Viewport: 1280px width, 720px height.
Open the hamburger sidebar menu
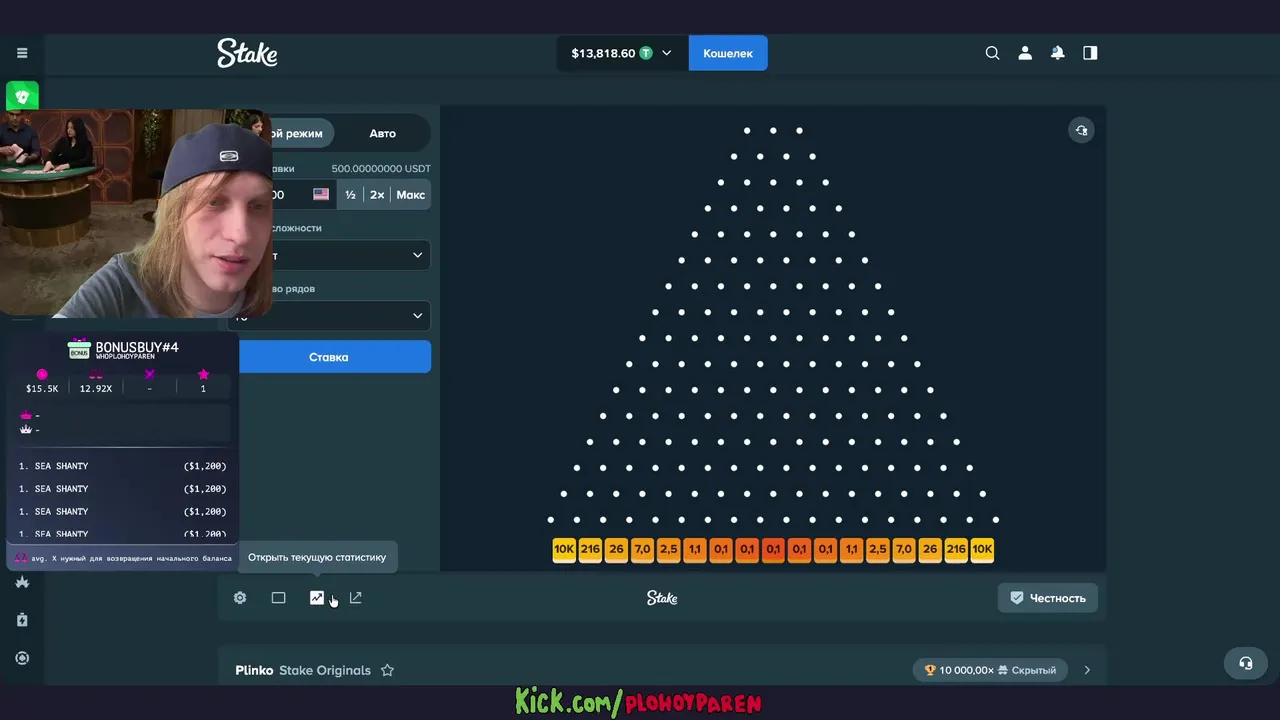point(22,53)
